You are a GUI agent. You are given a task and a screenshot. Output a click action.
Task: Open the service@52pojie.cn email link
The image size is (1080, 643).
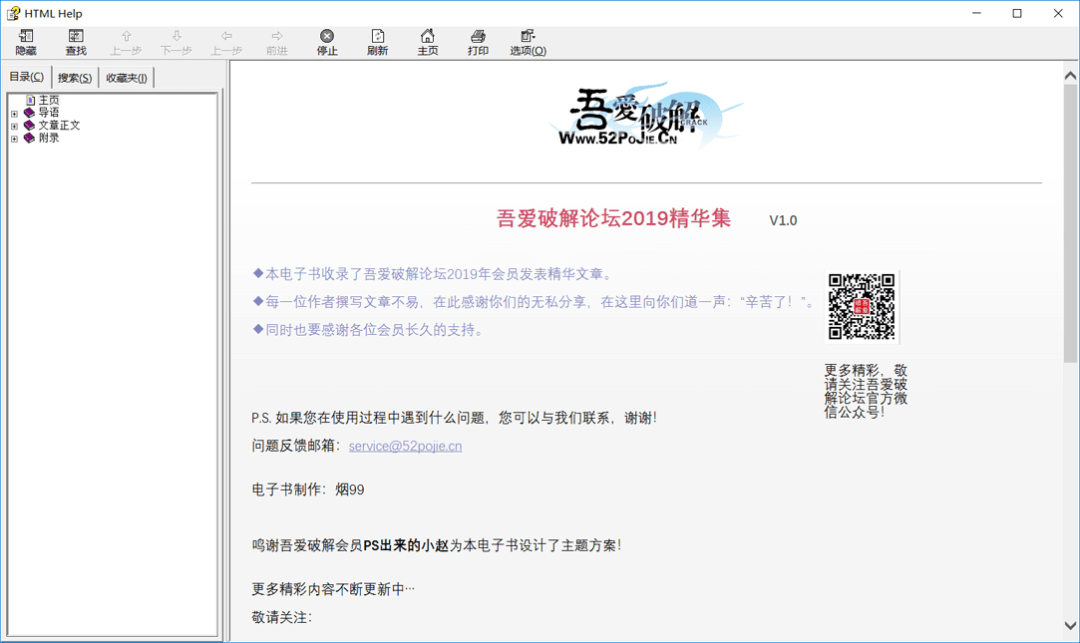pos(404,445)
